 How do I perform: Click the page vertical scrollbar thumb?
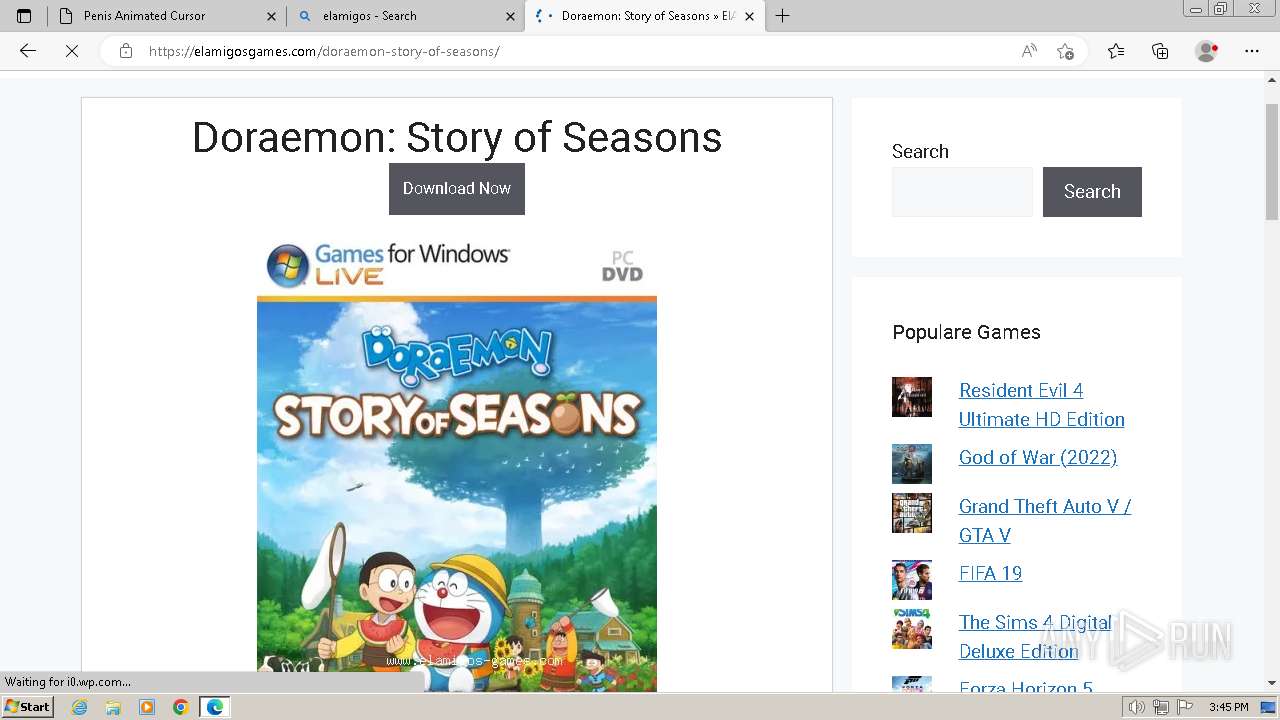click(x=1272, y=160)
